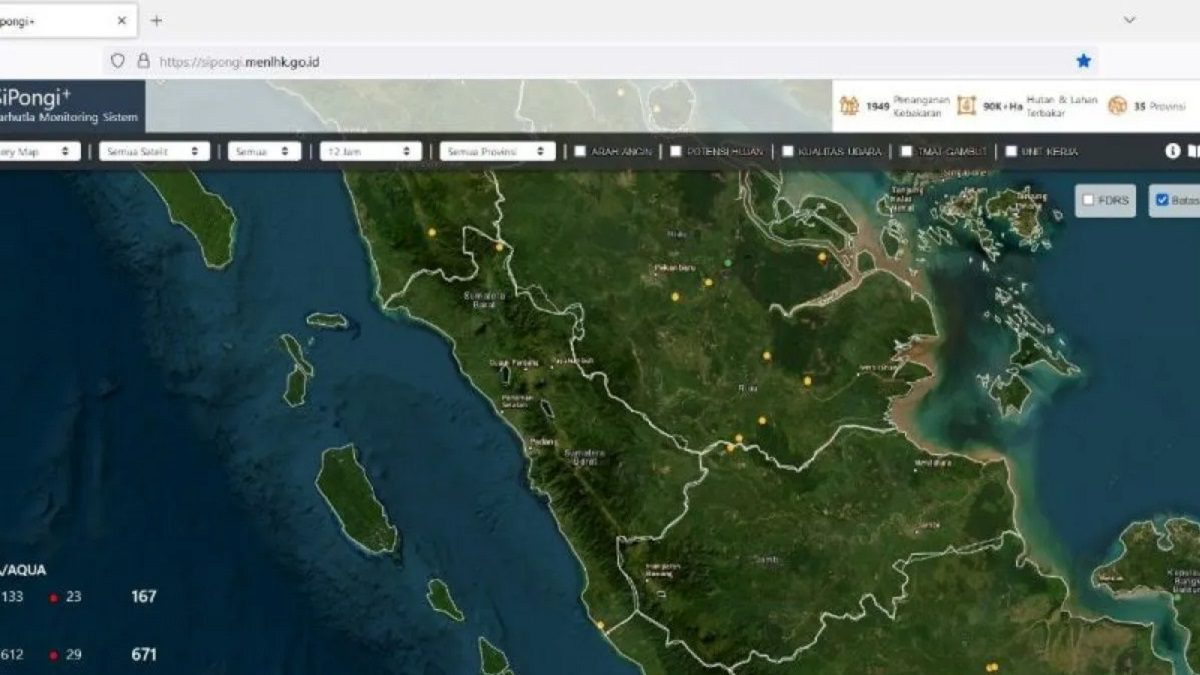Check the FDRS layer checkbox
Image resolution: width=1200 pixels, height=675 pixels.
[x=1088, y=200]
